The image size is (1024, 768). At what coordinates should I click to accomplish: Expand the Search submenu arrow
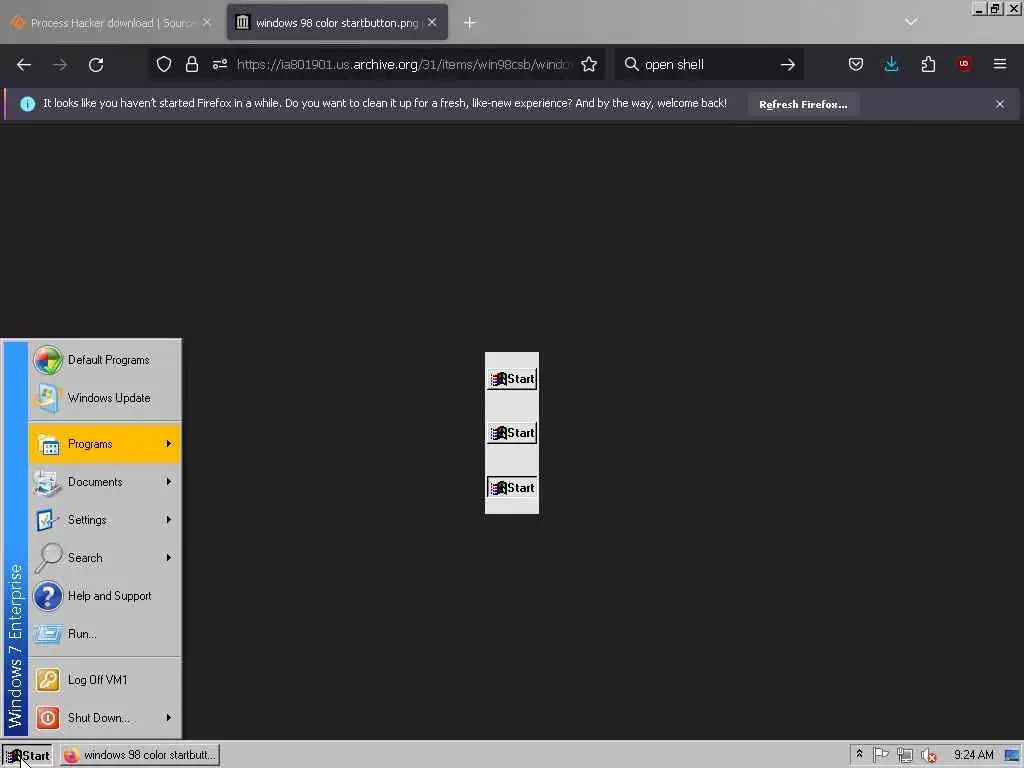(168, 558)
